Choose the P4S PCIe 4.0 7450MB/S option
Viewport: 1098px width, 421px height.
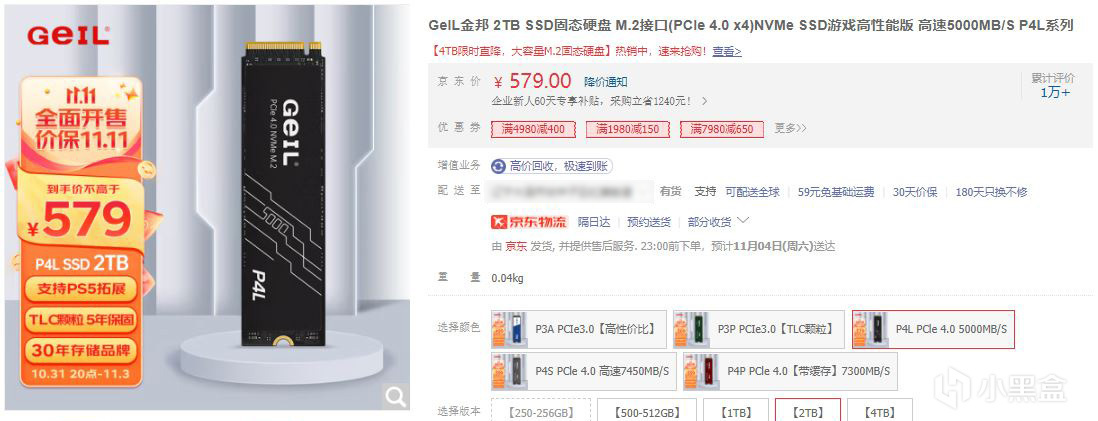point(584,371)
